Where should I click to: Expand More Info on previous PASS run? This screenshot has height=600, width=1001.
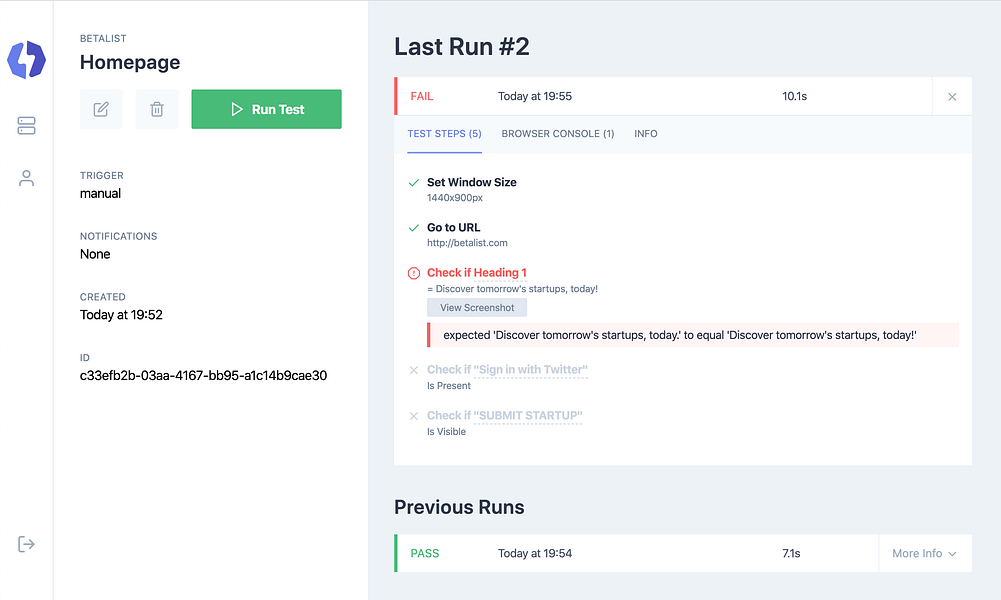click(x=924, y=553)
